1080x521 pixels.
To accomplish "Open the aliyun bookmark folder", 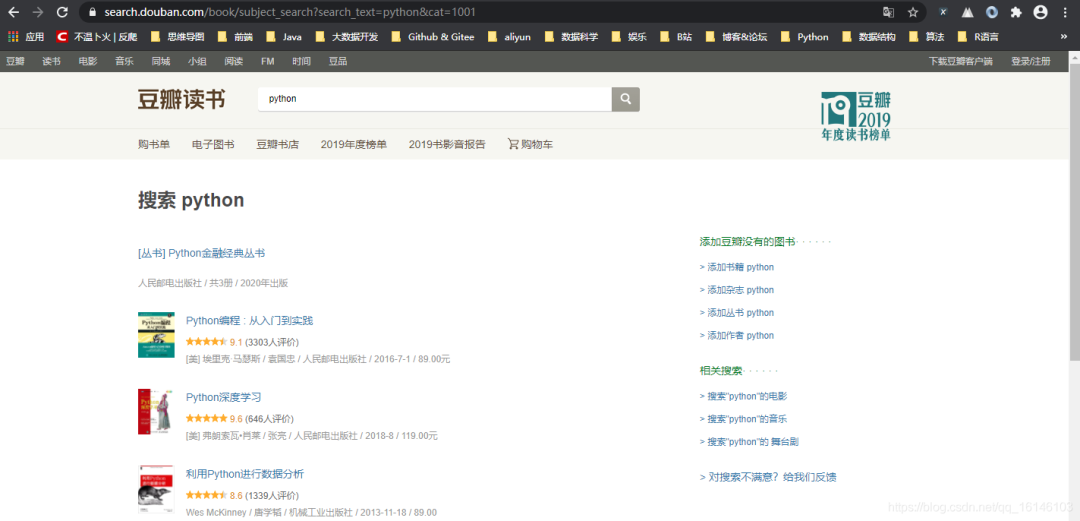I will (509, 37).
